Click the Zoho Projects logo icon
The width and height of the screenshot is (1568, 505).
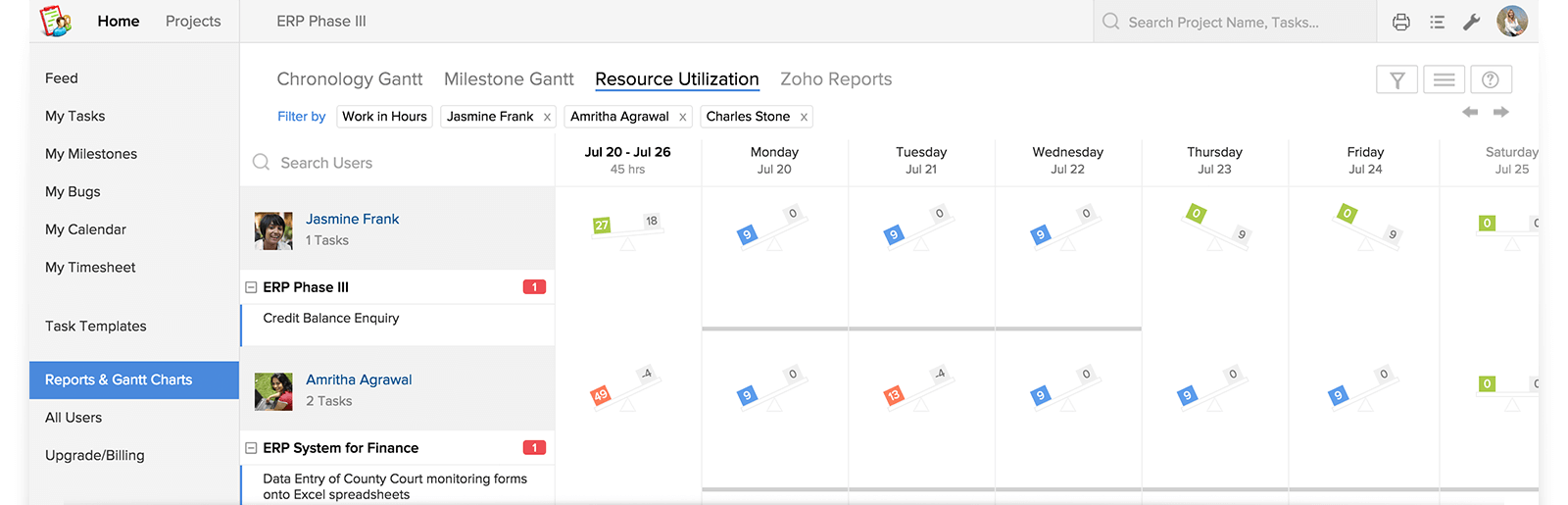[56, 21]
